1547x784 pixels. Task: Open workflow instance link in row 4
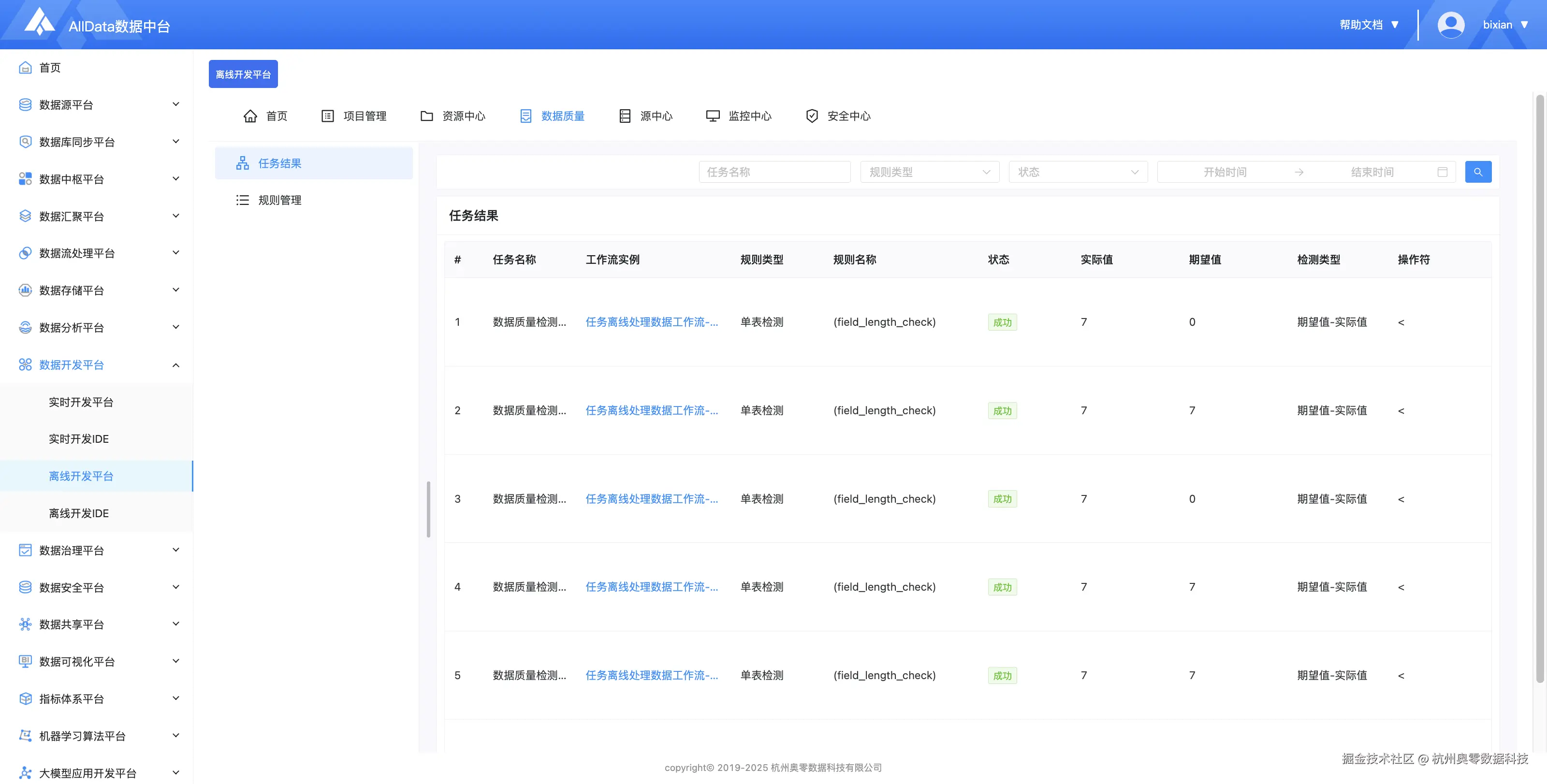(x=652, y=587)
